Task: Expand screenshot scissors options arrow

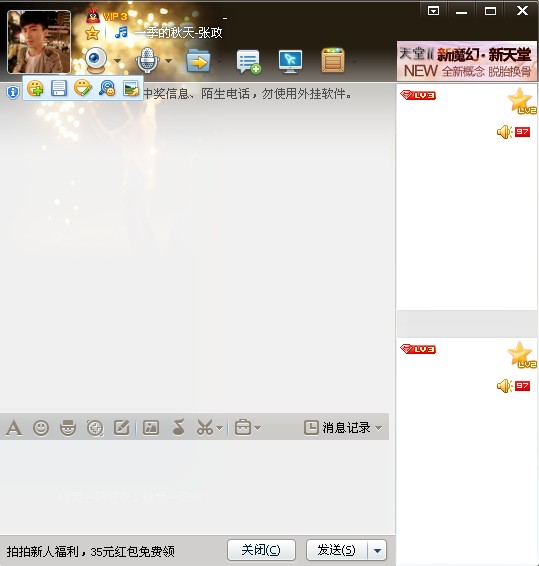Action: (x=219, y=428)
